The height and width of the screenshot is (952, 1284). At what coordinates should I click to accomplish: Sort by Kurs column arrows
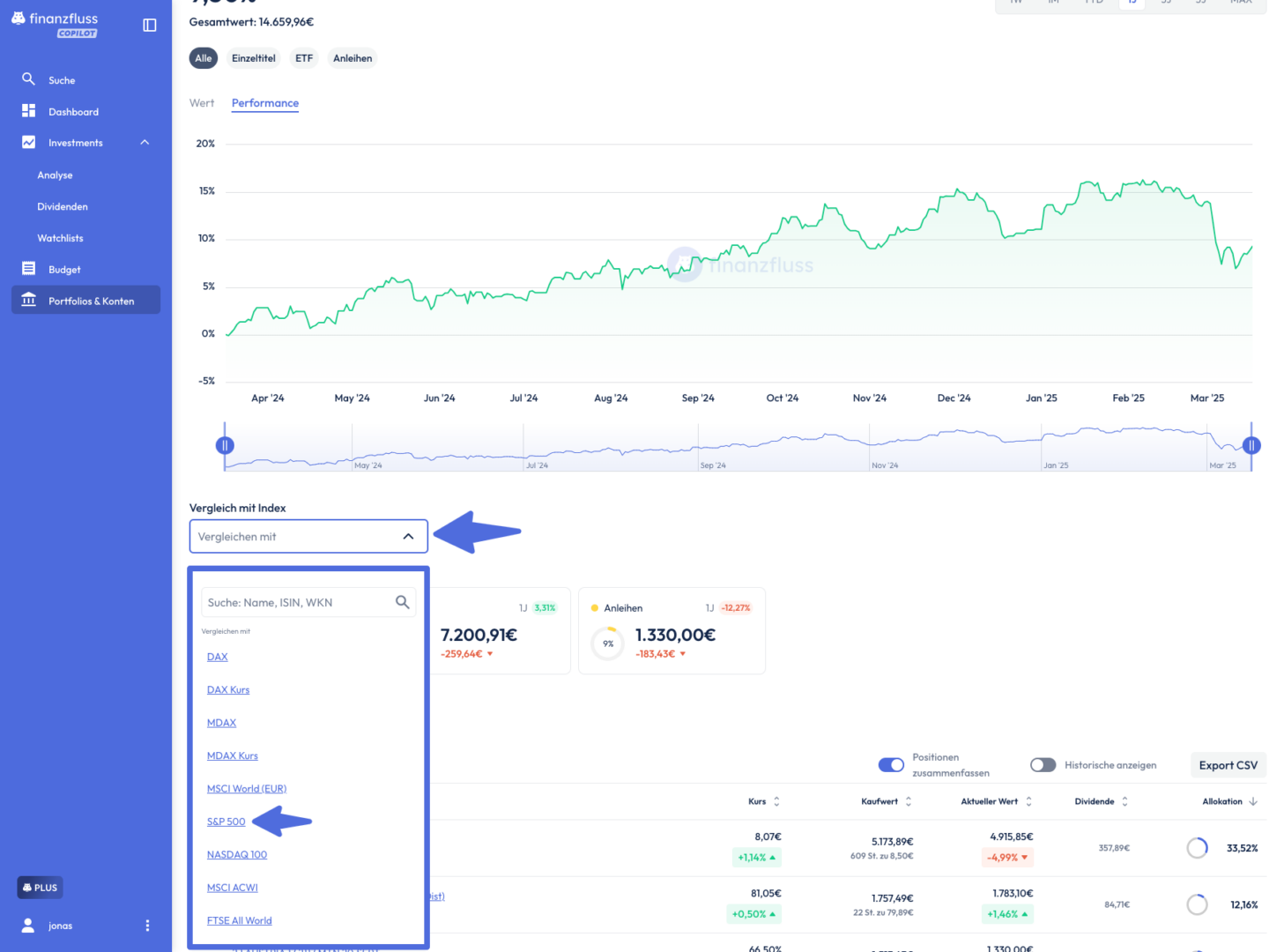point(776,801)
